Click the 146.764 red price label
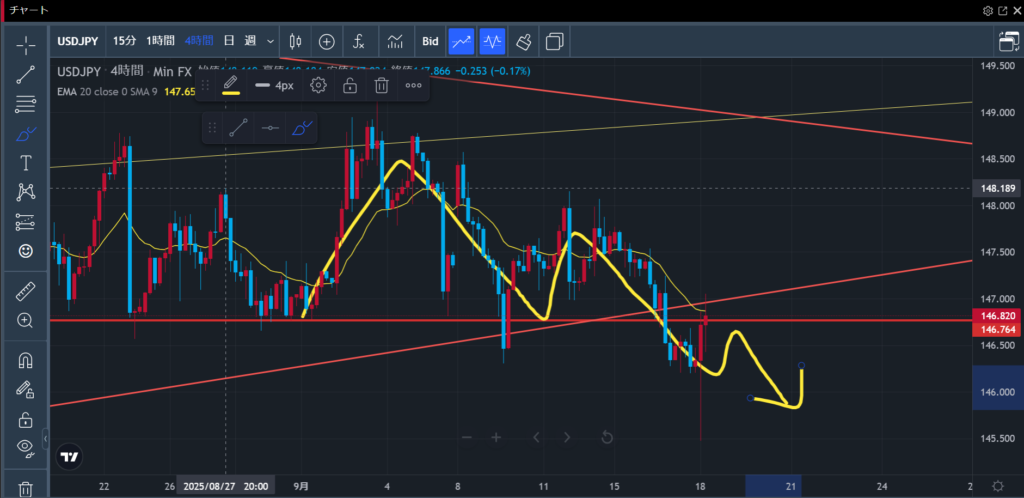This screenshot has width=1024, height=498. click(998, 330)
